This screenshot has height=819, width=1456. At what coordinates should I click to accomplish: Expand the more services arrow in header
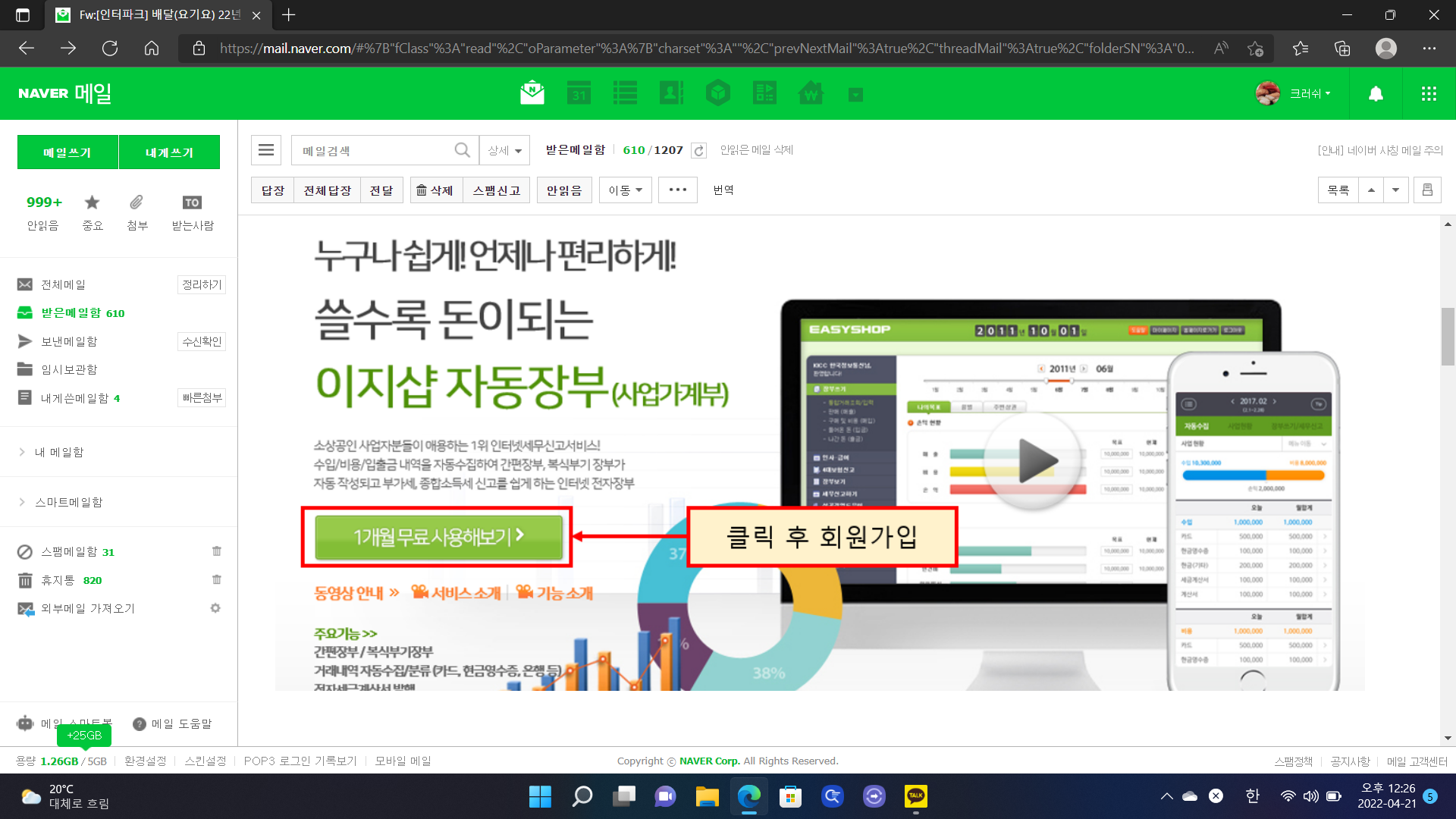click(x=855, y=95)
